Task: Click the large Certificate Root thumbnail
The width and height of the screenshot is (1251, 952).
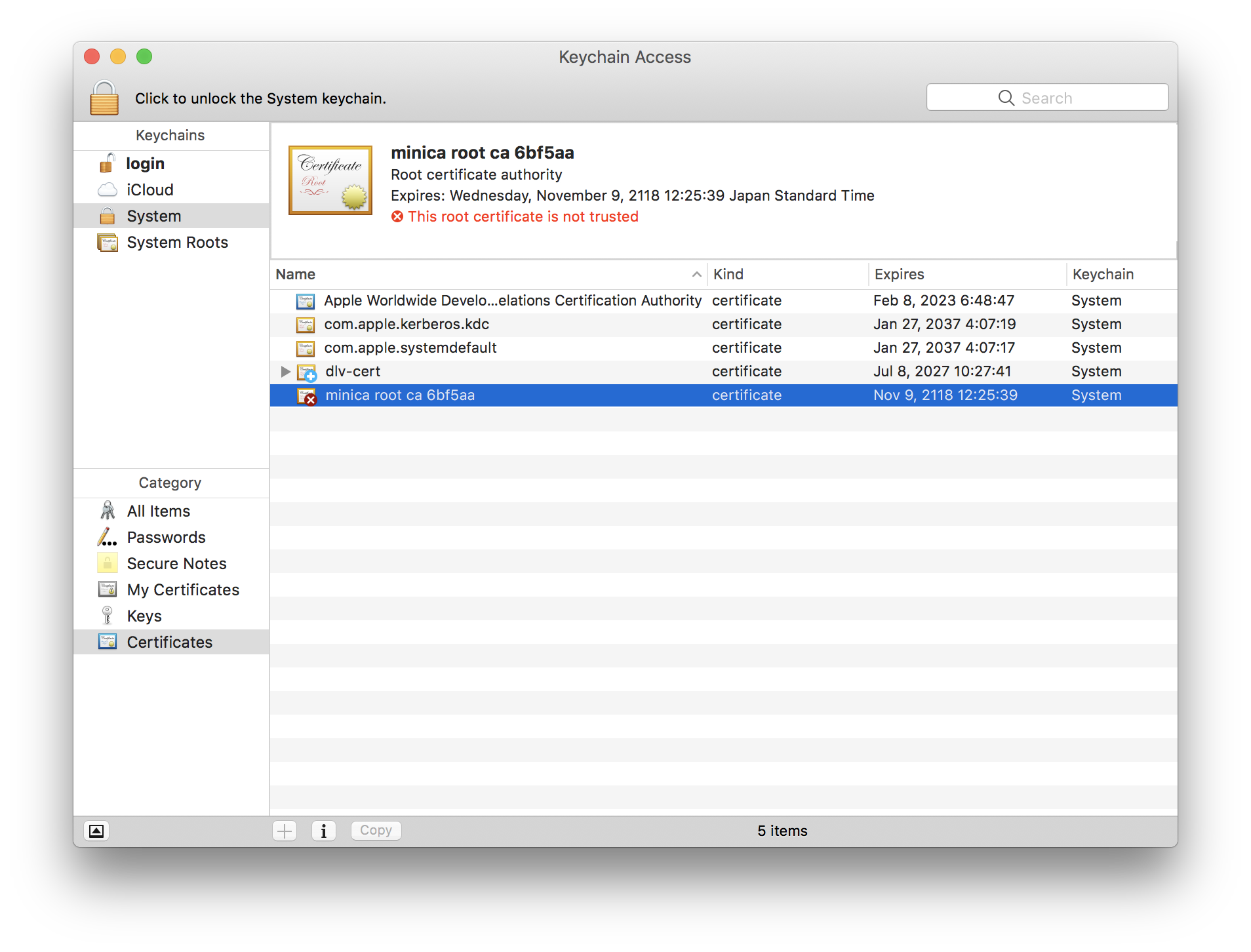Action: tap(330, 180)
